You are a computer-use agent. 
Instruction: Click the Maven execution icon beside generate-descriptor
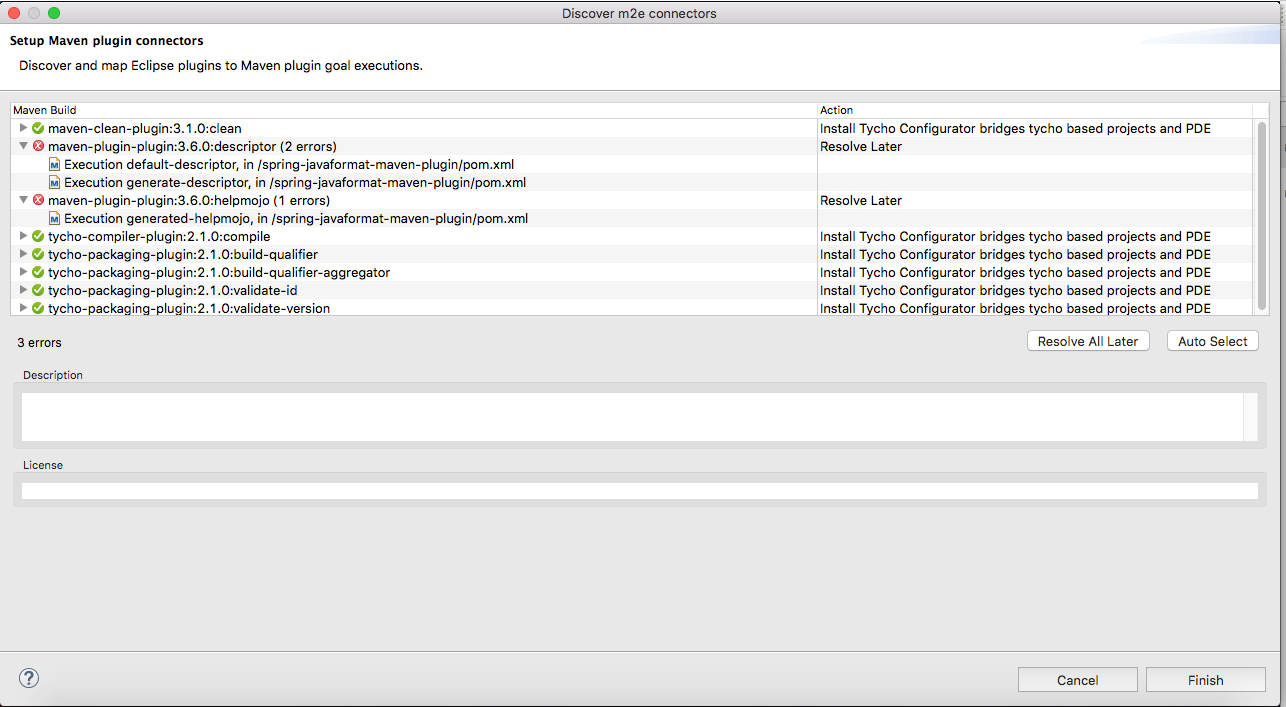[x=54, y=182]
